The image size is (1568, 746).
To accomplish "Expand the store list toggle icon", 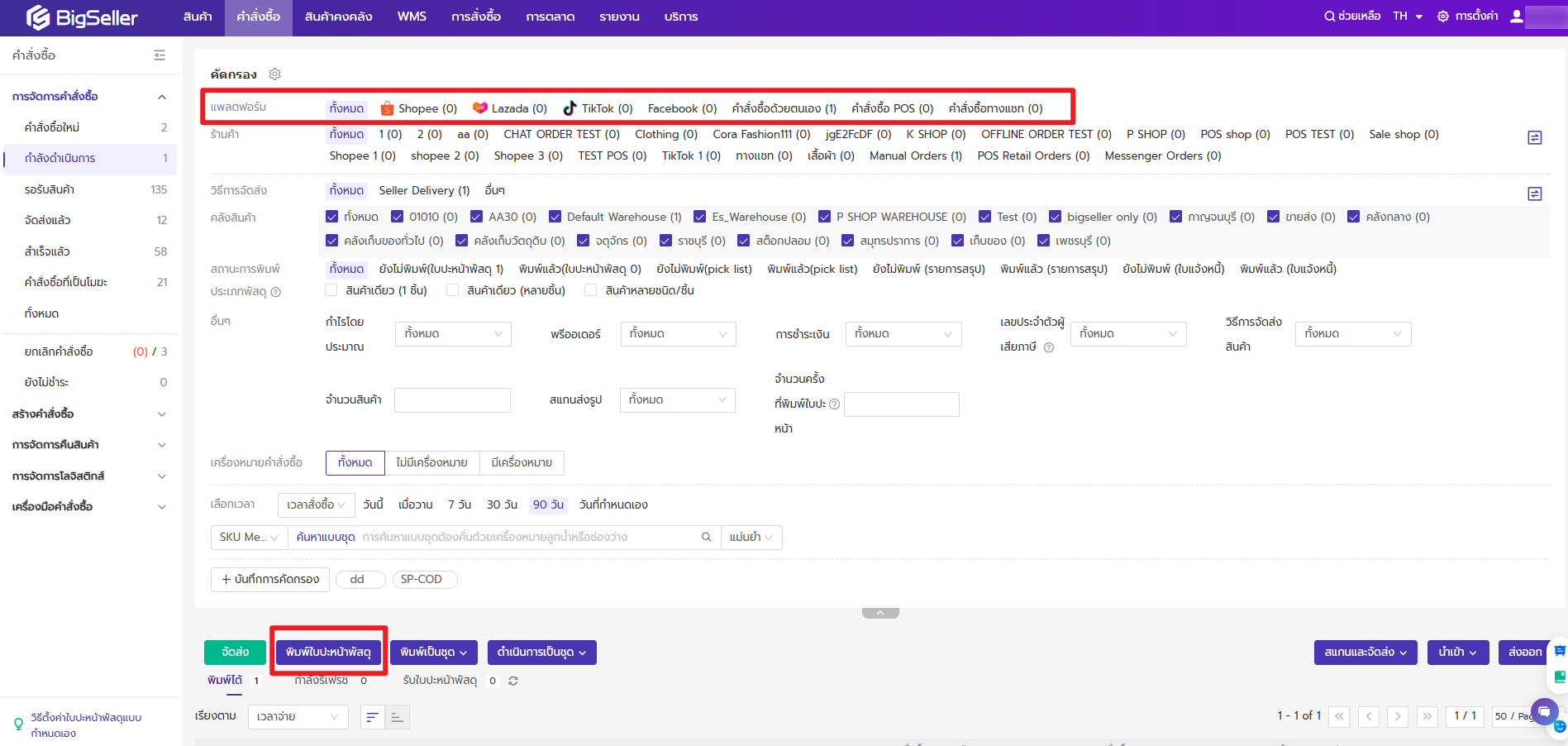I will (x=1534, y=137).
